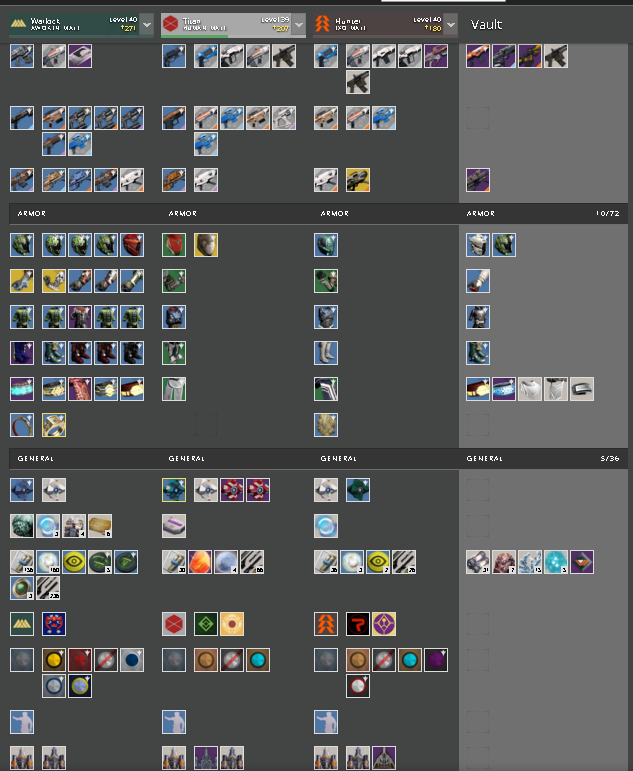This screenshot has width=633, height=771.
Task: Select Hunter's yellow exotic heavy weapon
Action: pos(358,180)
